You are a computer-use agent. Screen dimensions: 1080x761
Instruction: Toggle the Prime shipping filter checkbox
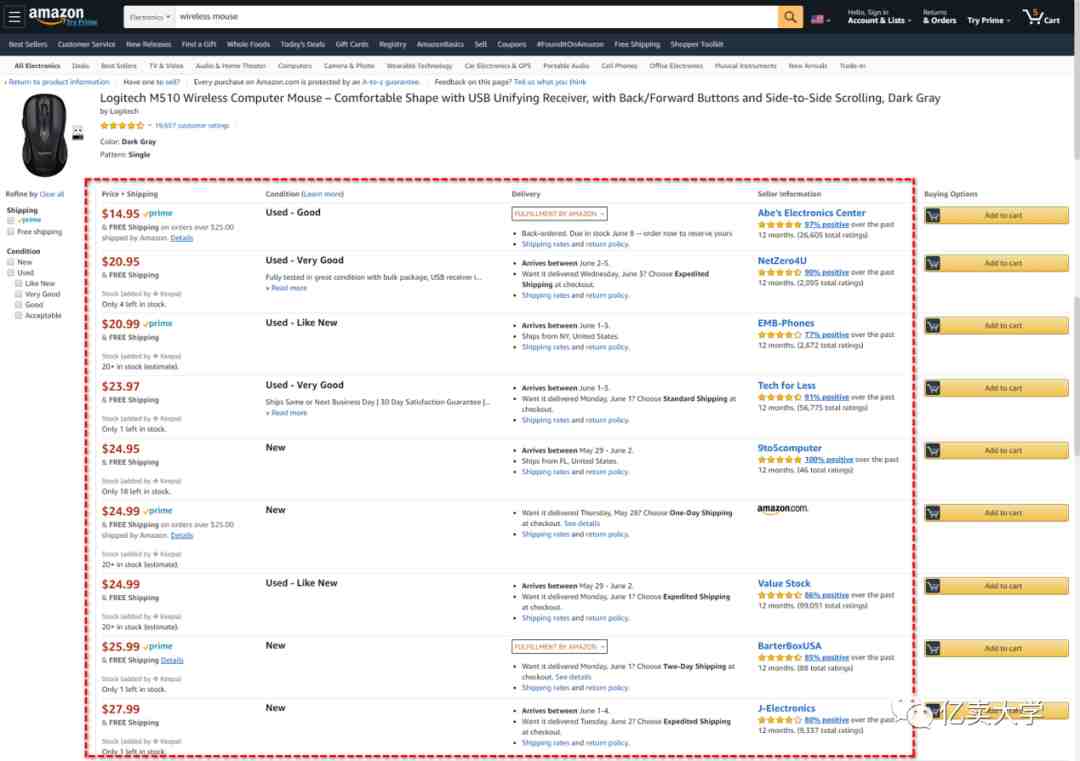10,220
